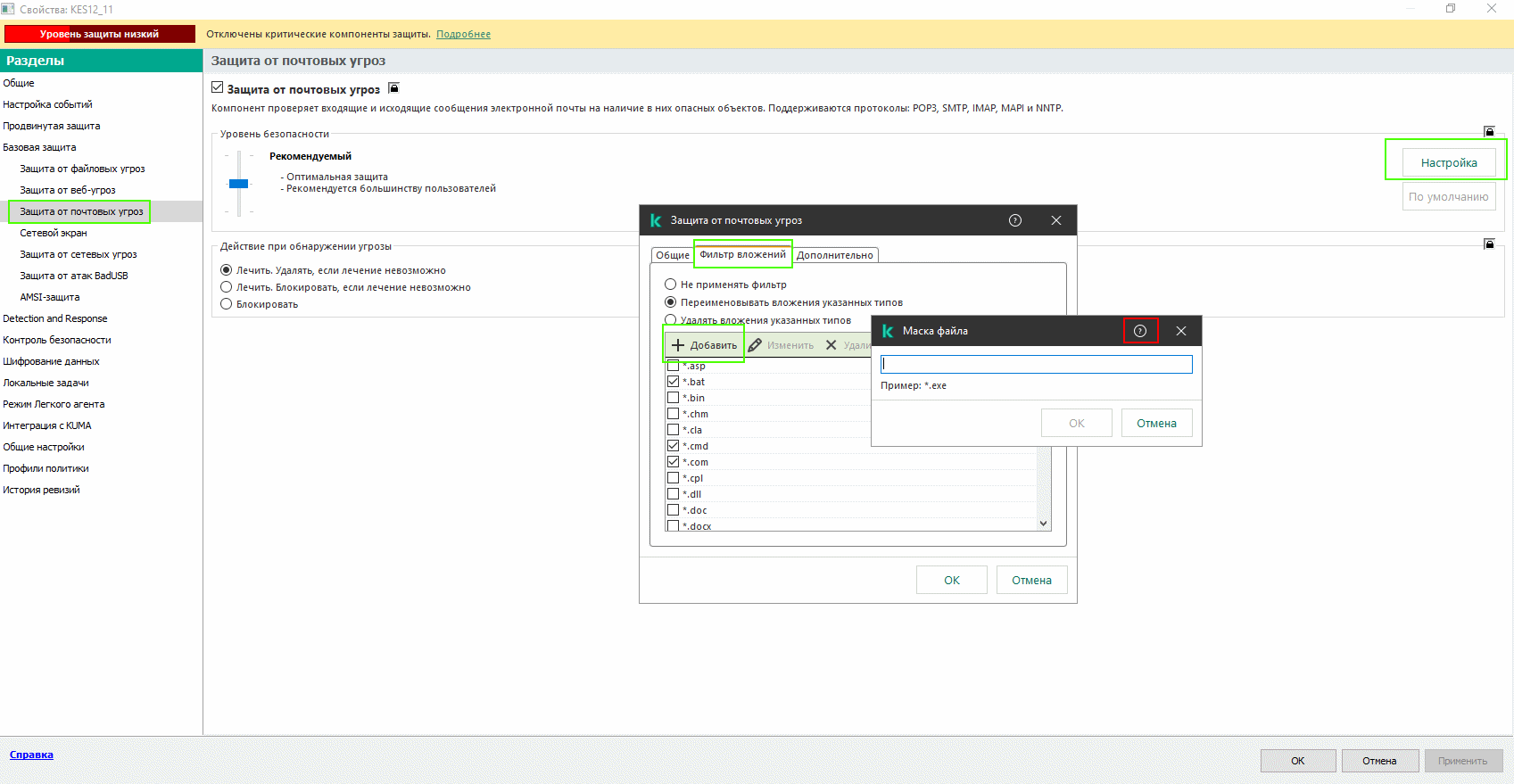Toggle lock icon for threat action section
Screen dimensions: 1514x784
click(1489, 244)
